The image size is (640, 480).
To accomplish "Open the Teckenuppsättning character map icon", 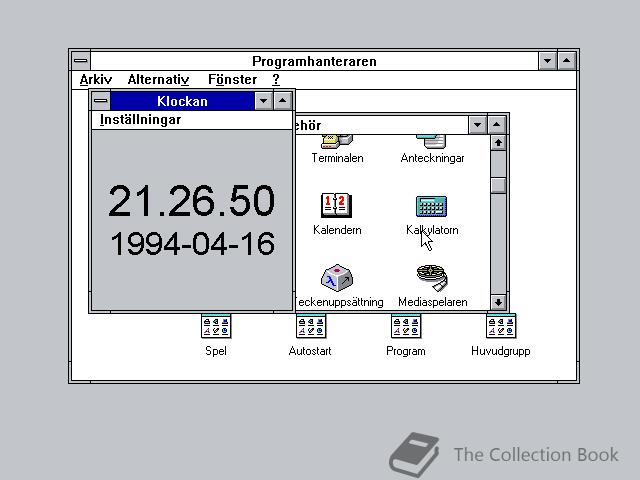I will 337,278.
